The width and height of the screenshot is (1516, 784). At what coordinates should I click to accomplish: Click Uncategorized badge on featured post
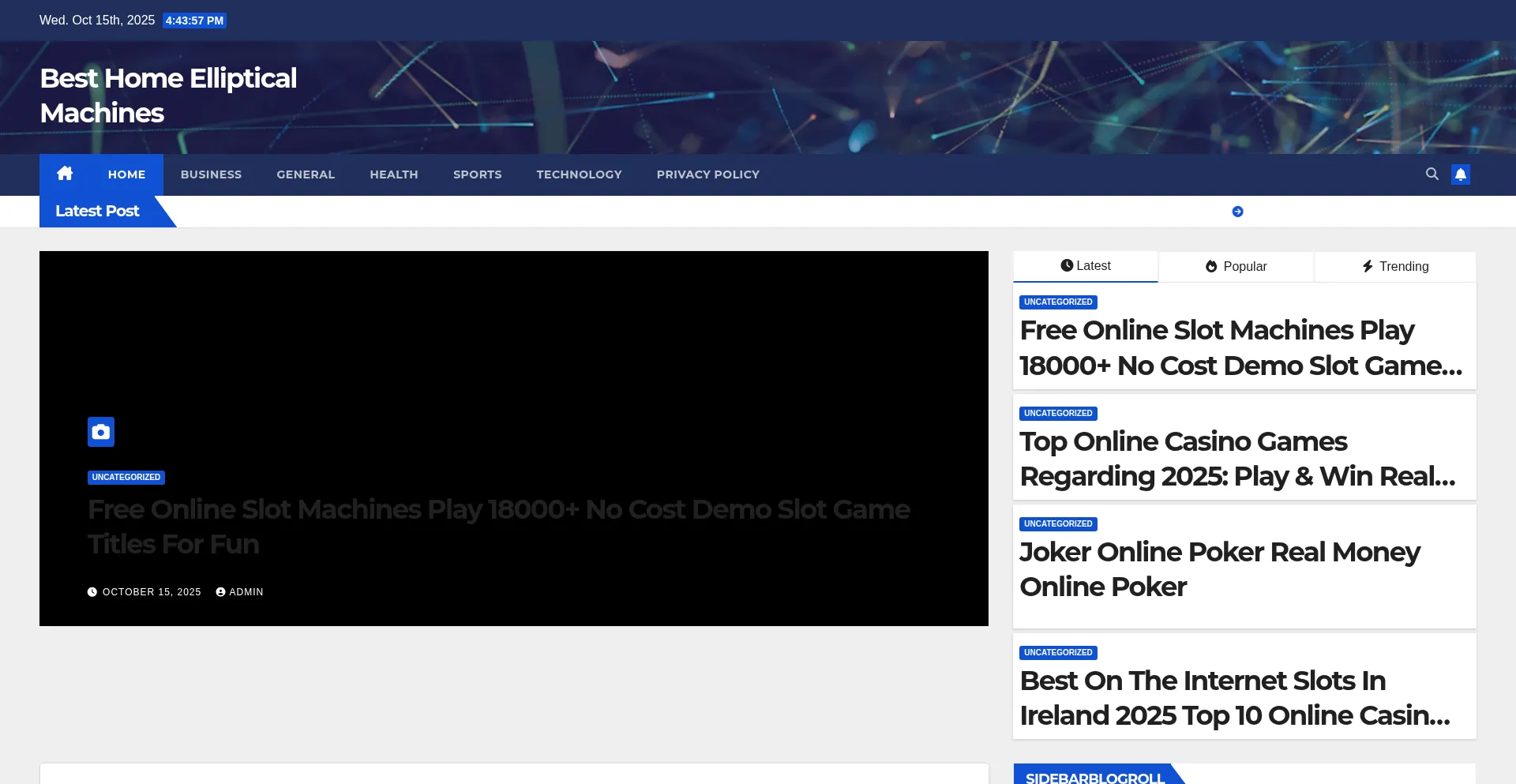click(x=126, y=478)
